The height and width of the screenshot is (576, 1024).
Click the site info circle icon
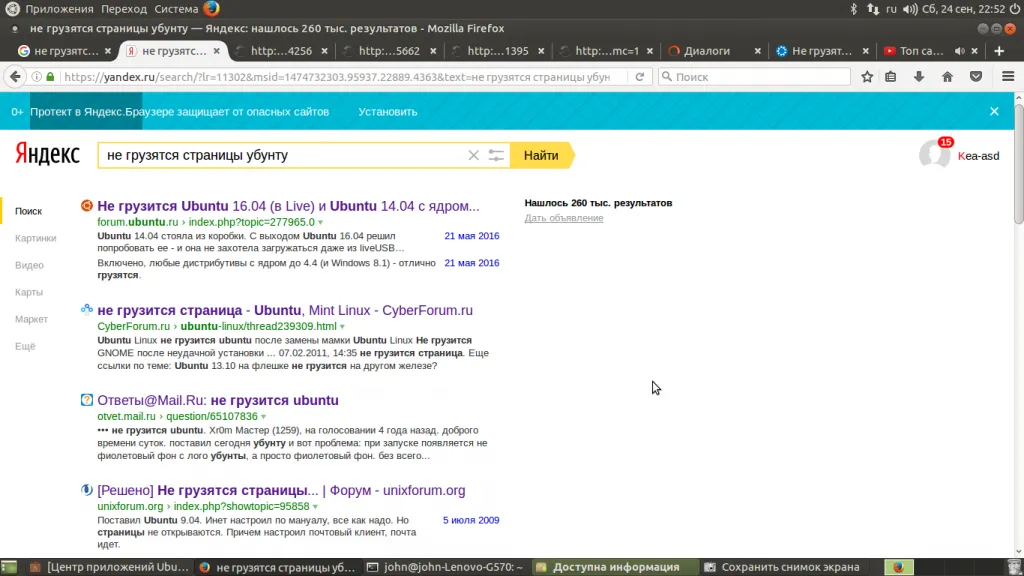point(37,76)
